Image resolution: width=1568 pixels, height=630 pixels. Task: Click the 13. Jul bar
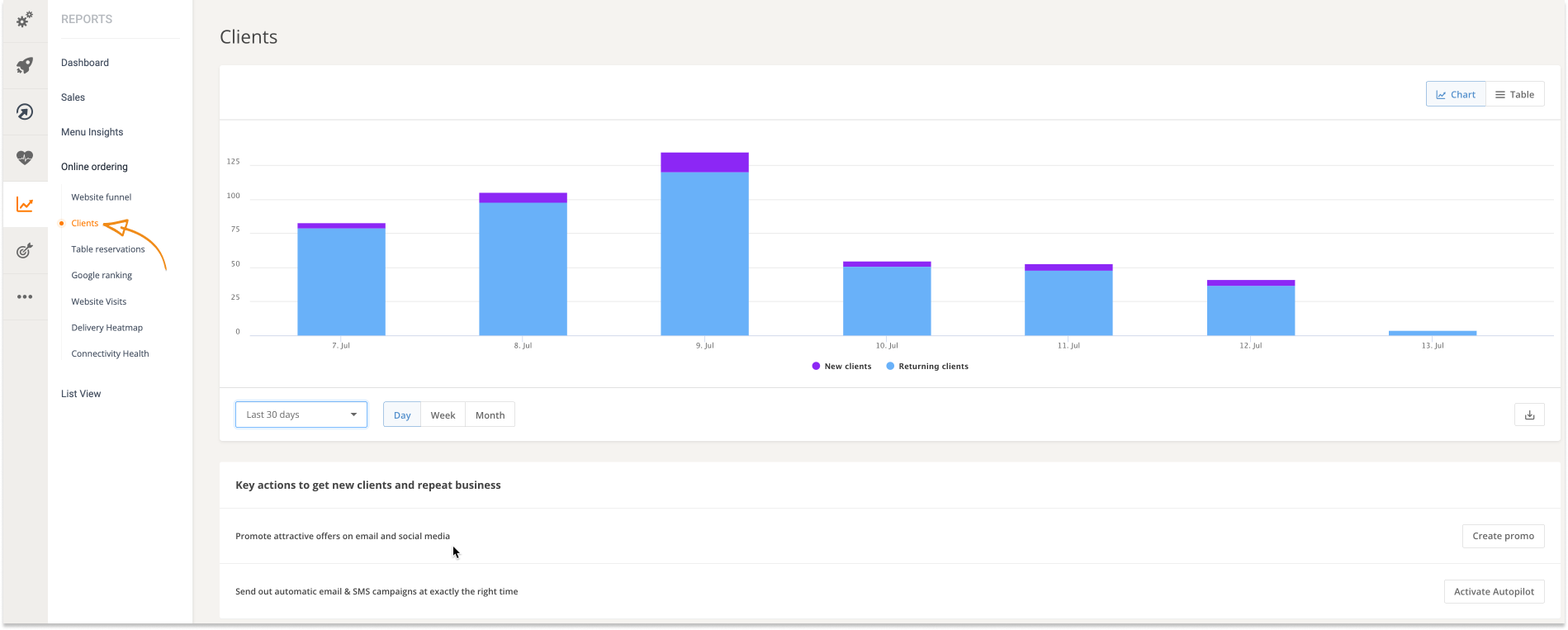(1433, 334)
